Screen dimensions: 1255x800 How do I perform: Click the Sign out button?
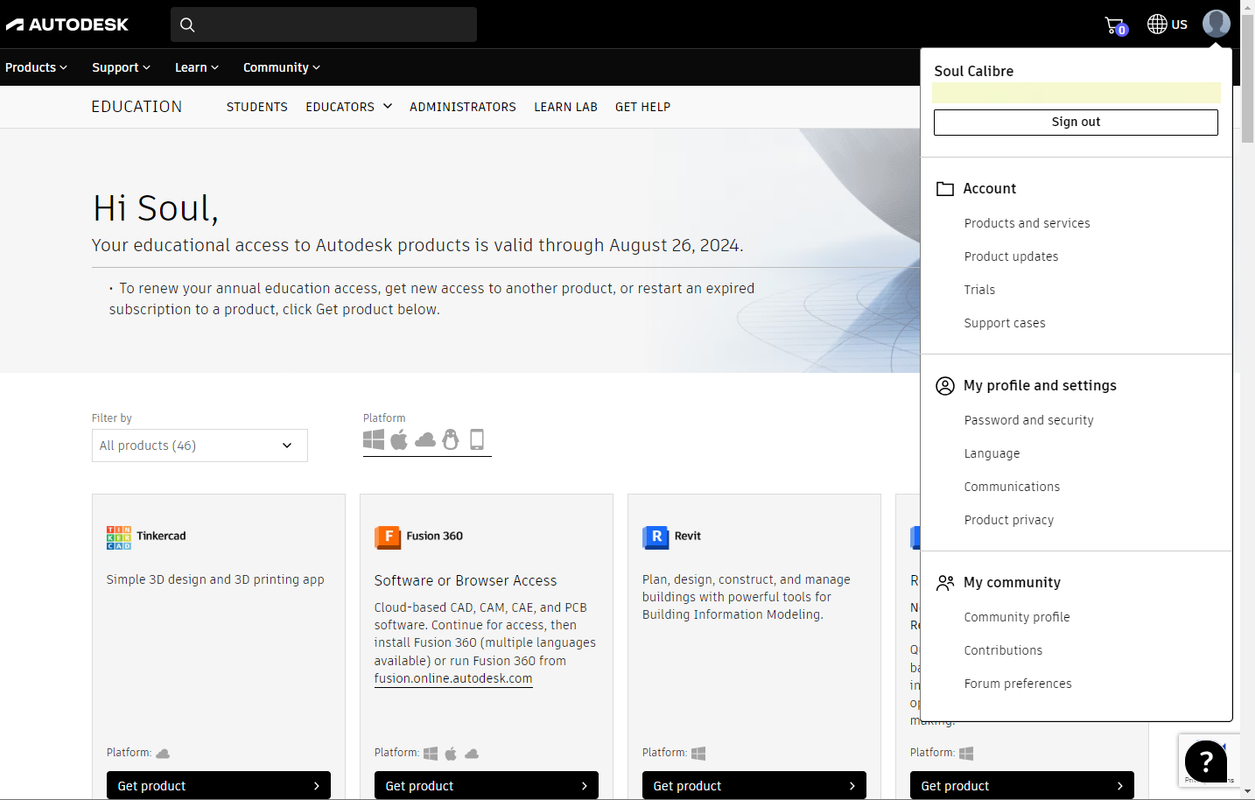1076,122
